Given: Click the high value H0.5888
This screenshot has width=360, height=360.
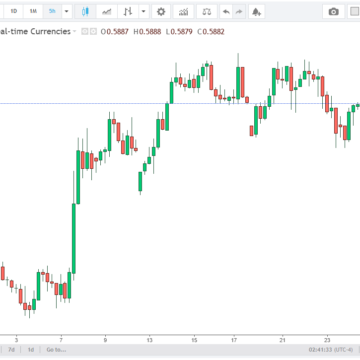Looking at the screenshot, I should [x=147, y=32].
